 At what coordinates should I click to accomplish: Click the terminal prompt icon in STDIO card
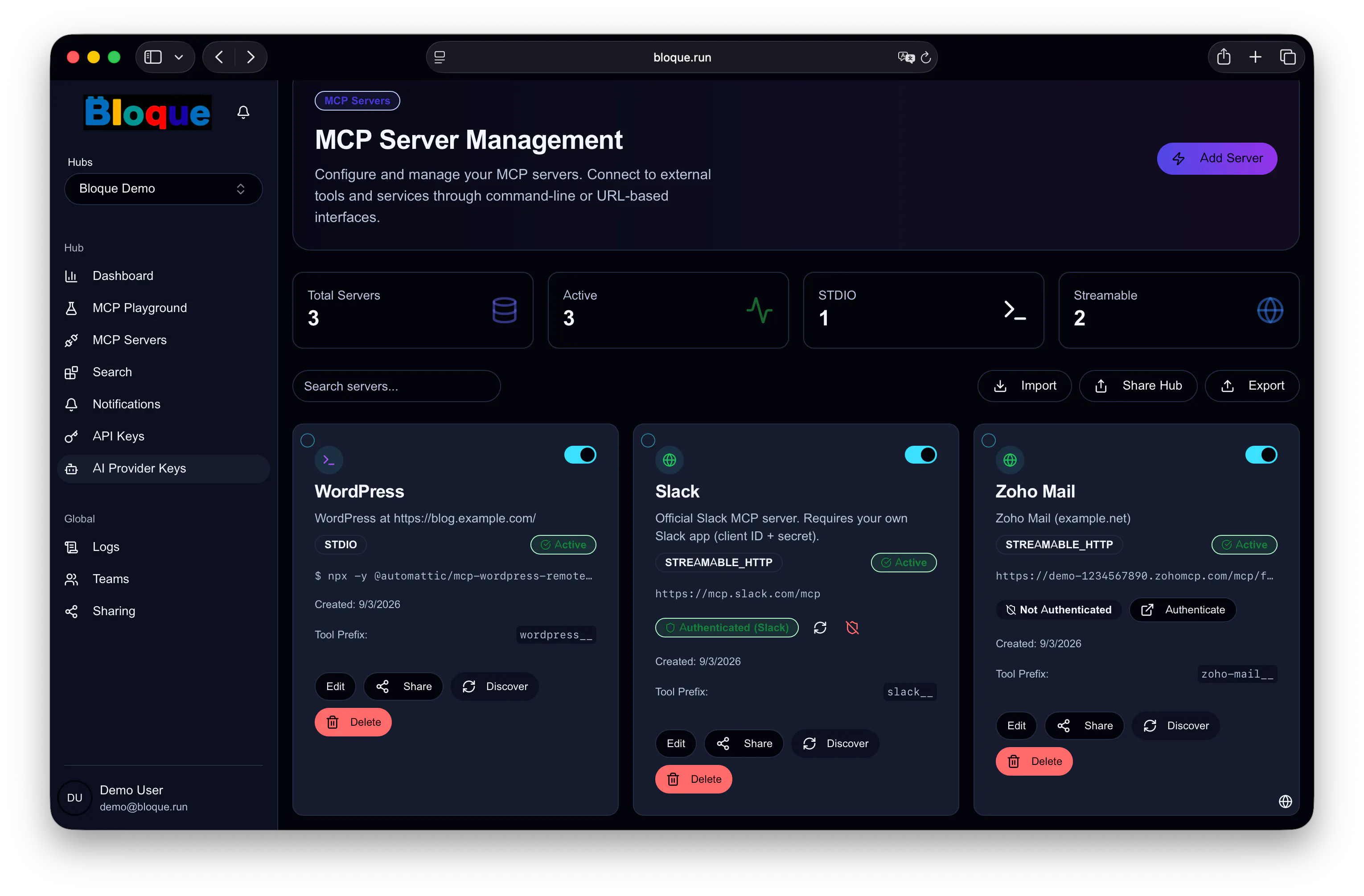[x=1015, y=310]
